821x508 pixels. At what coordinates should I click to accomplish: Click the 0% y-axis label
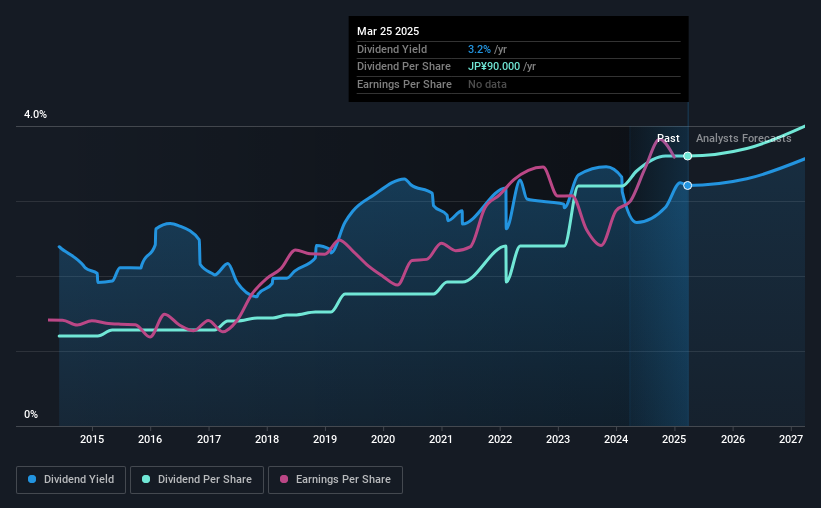click(x=31, y=414)
